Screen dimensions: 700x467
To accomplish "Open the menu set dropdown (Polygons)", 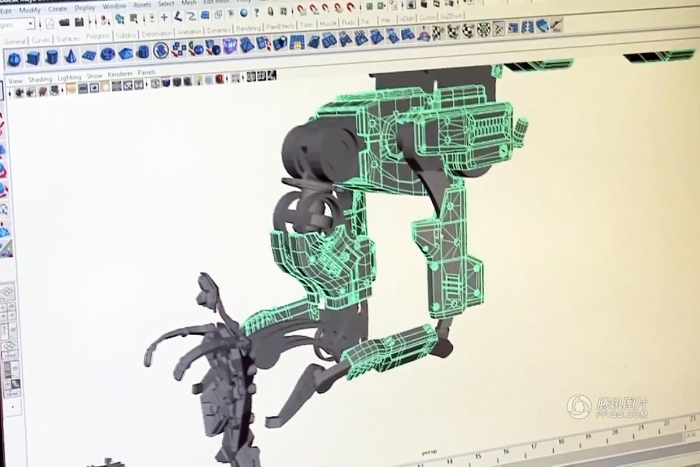I will (x=17, y=25).
